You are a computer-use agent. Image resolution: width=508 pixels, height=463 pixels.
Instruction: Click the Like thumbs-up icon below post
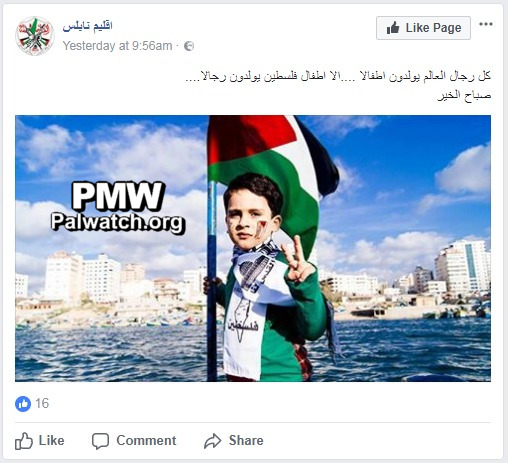pyautogui.click(x=24, y=441)
